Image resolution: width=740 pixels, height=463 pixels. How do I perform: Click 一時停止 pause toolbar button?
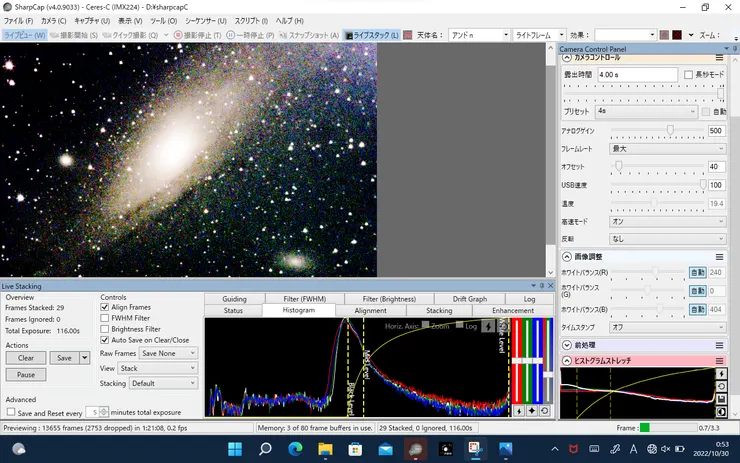pos(250,35)
